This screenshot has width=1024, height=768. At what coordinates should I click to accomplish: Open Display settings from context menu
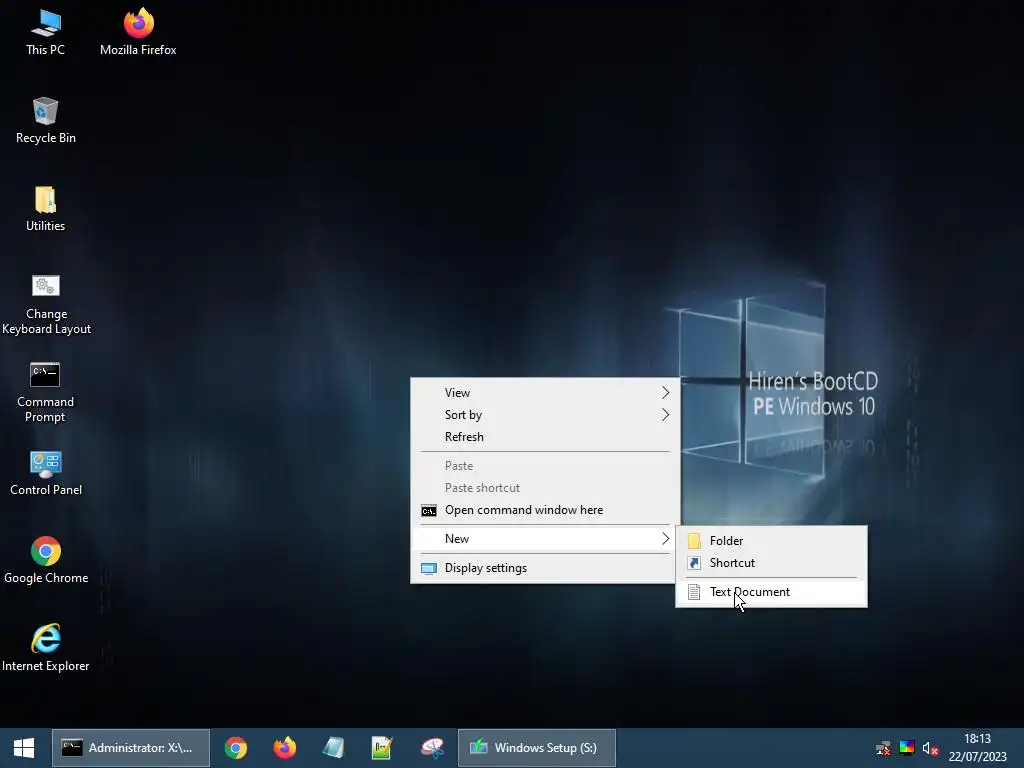545,568
